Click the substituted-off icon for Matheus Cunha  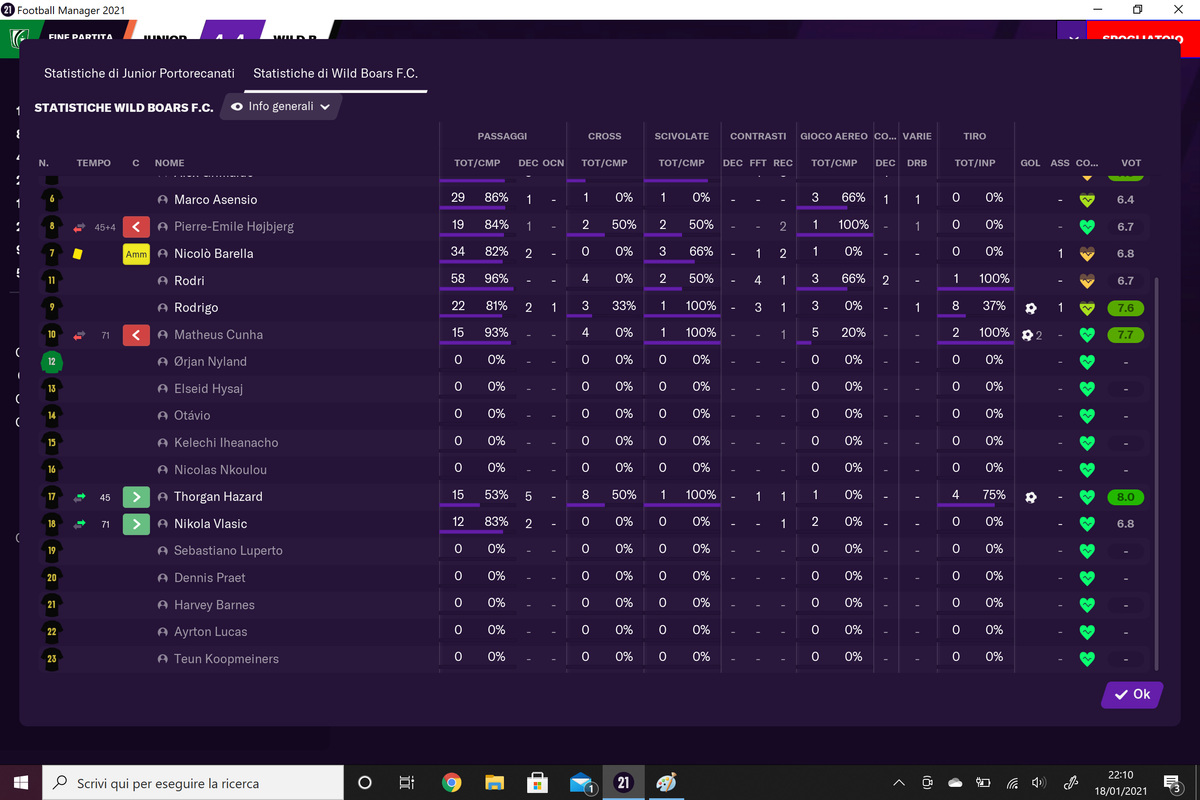[x=136, y=335]
